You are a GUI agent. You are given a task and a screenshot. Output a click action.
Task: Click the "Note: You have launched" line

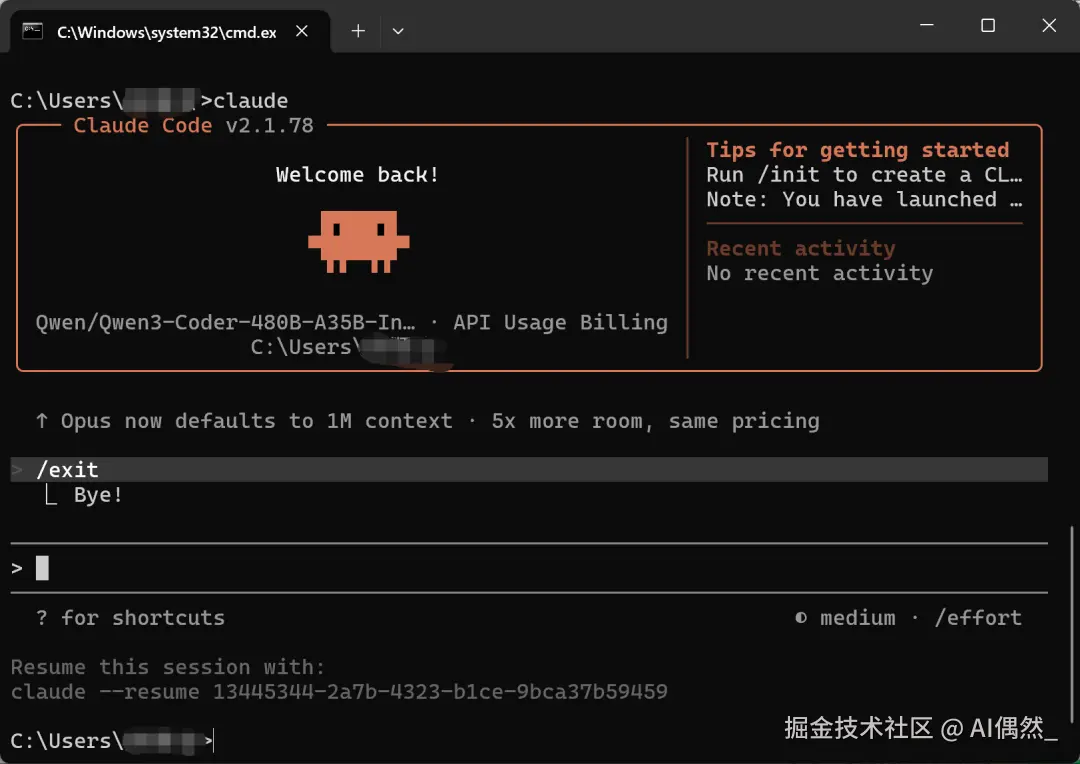[864, 200]
